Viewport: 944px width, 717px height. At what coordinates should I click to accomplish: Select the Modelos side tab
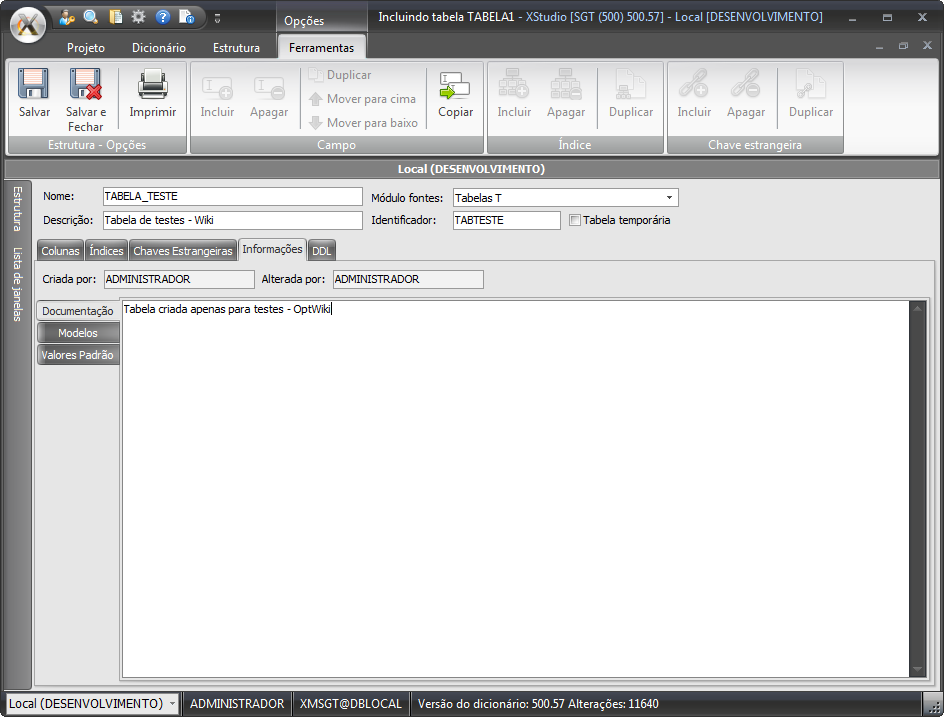78,333
